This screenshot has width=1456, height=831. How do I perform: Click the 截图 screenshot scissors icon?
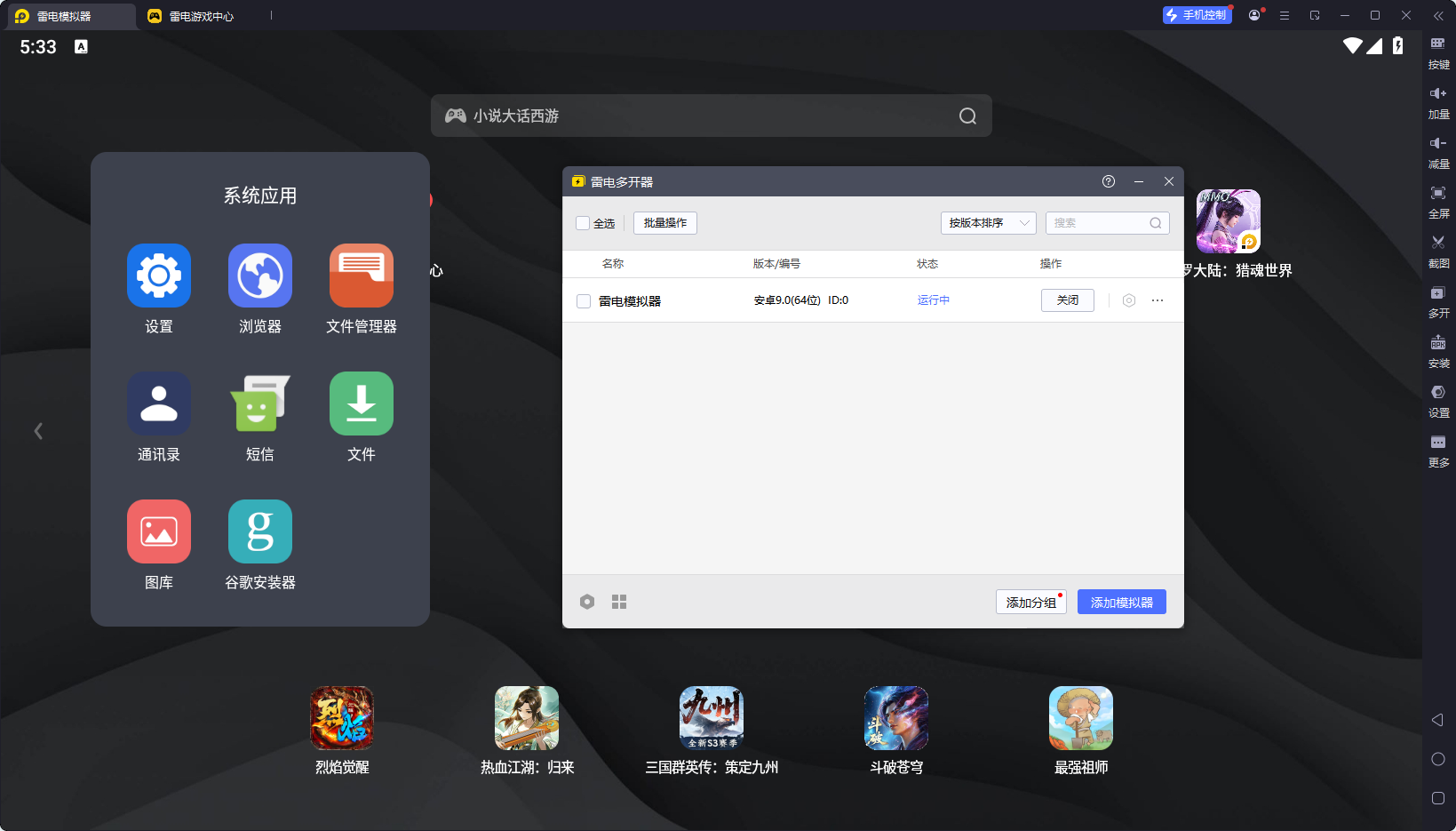click(1437, 243)
